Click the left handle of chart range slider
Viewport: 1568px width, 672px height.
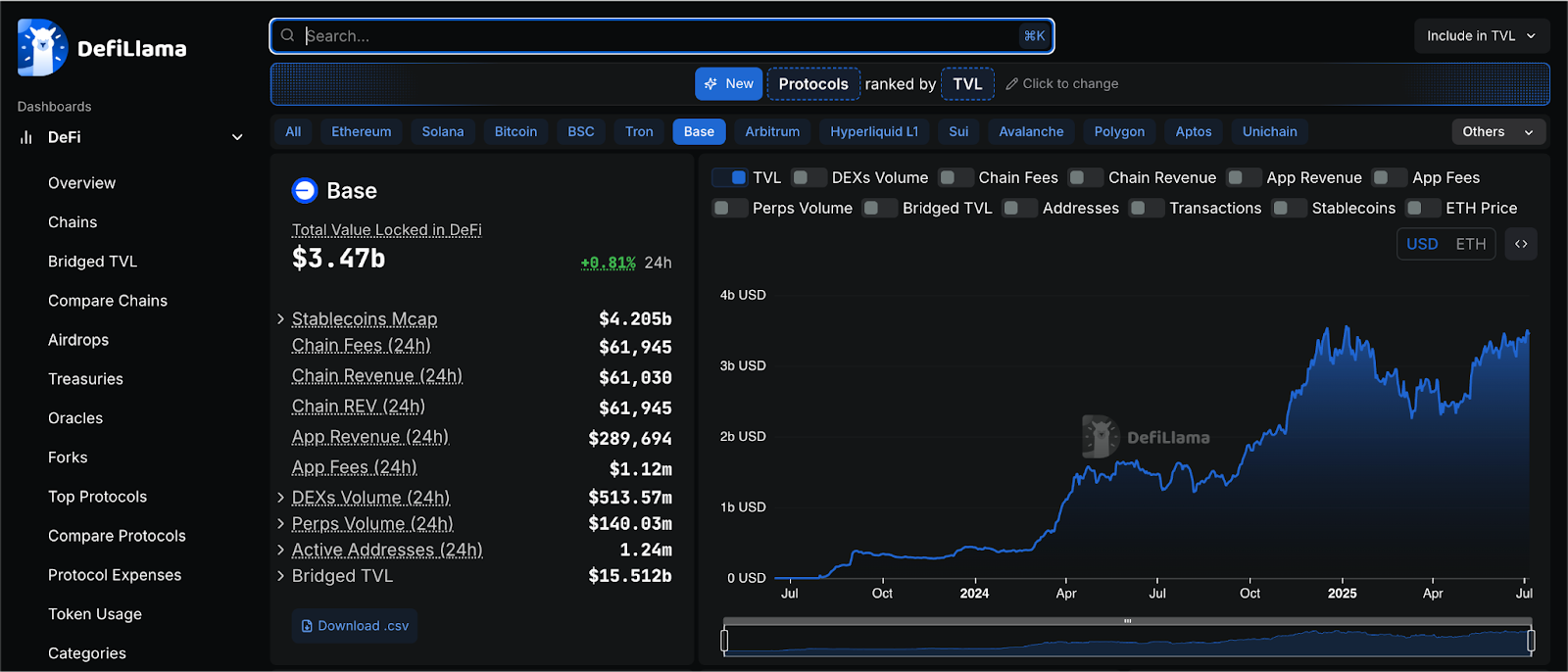pos(724,641)
